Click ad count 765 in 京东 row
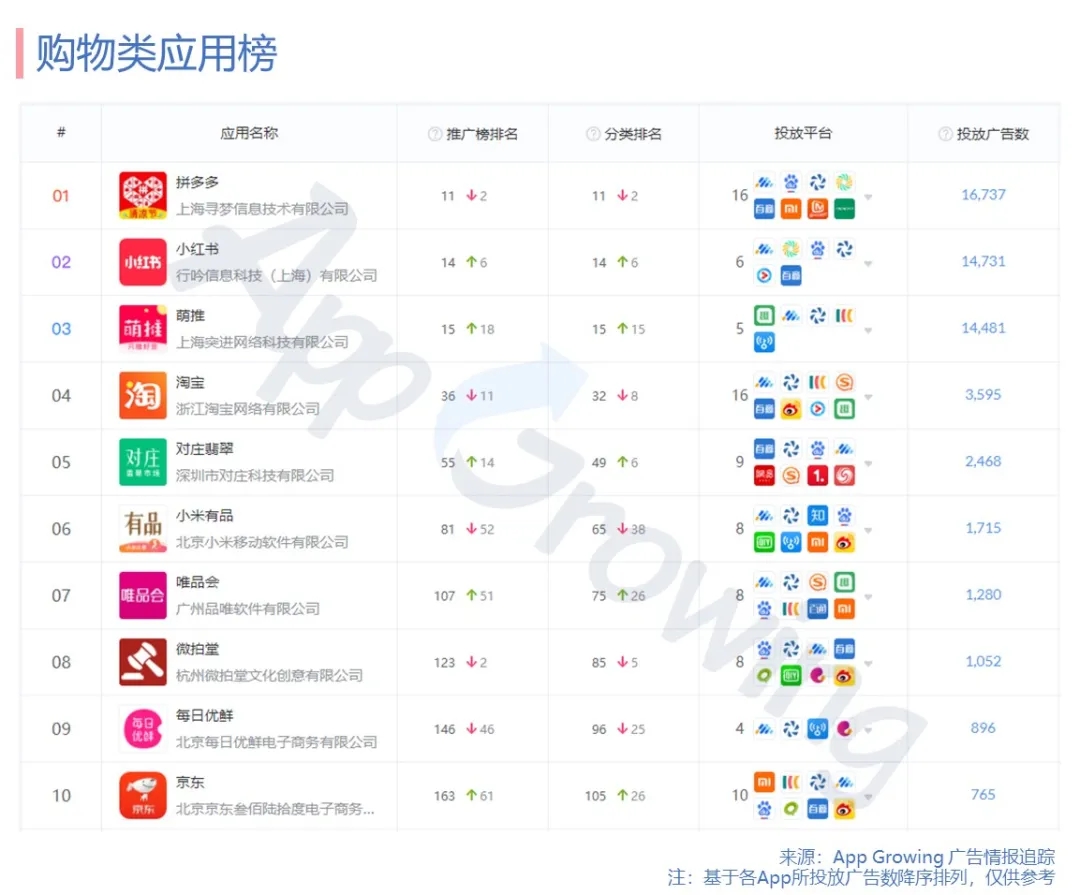Viewport: 1080px width, 895px height. 983,794
